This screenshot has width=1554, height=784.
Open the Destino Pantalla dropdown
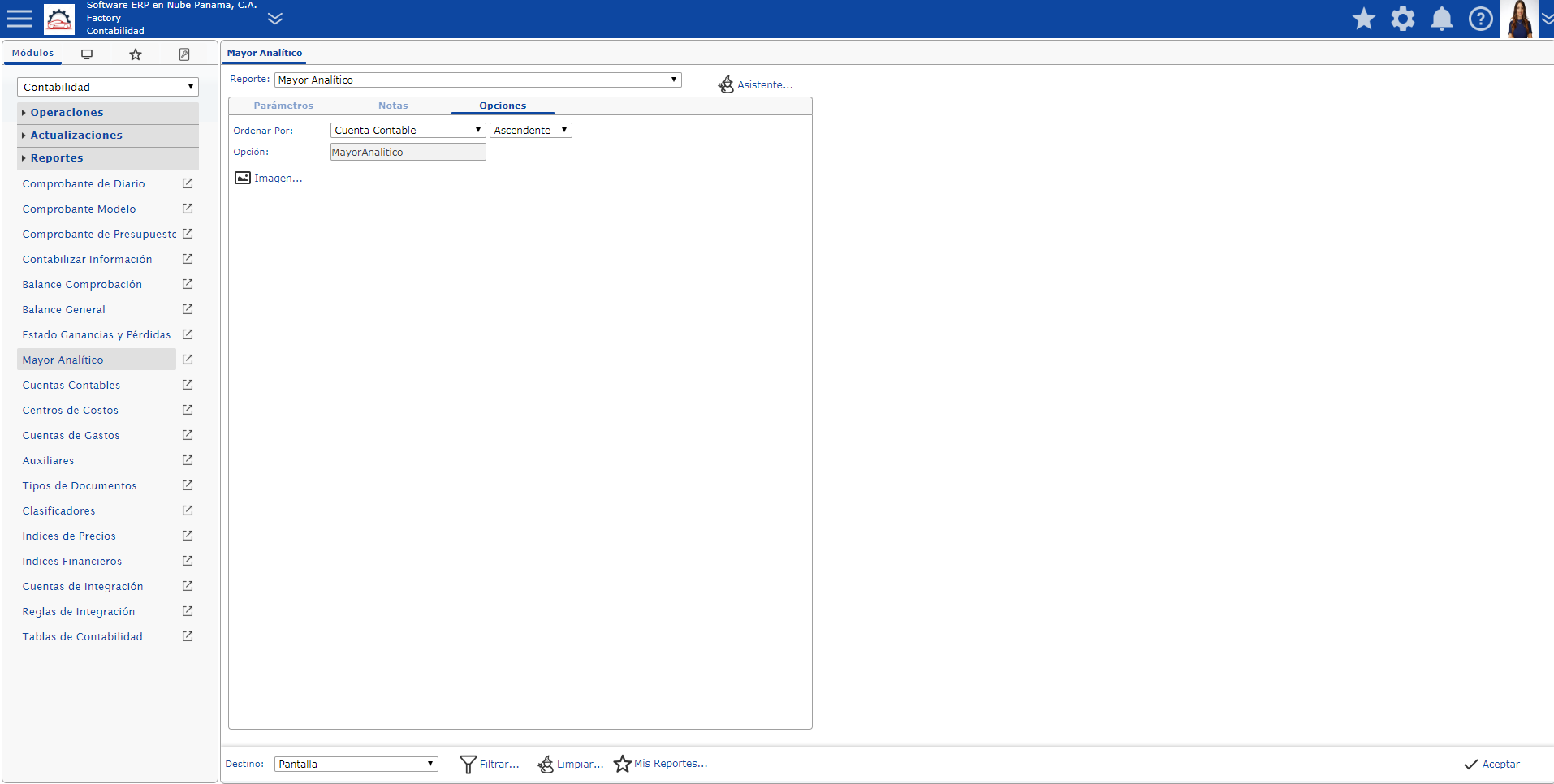tap(356, 764)
